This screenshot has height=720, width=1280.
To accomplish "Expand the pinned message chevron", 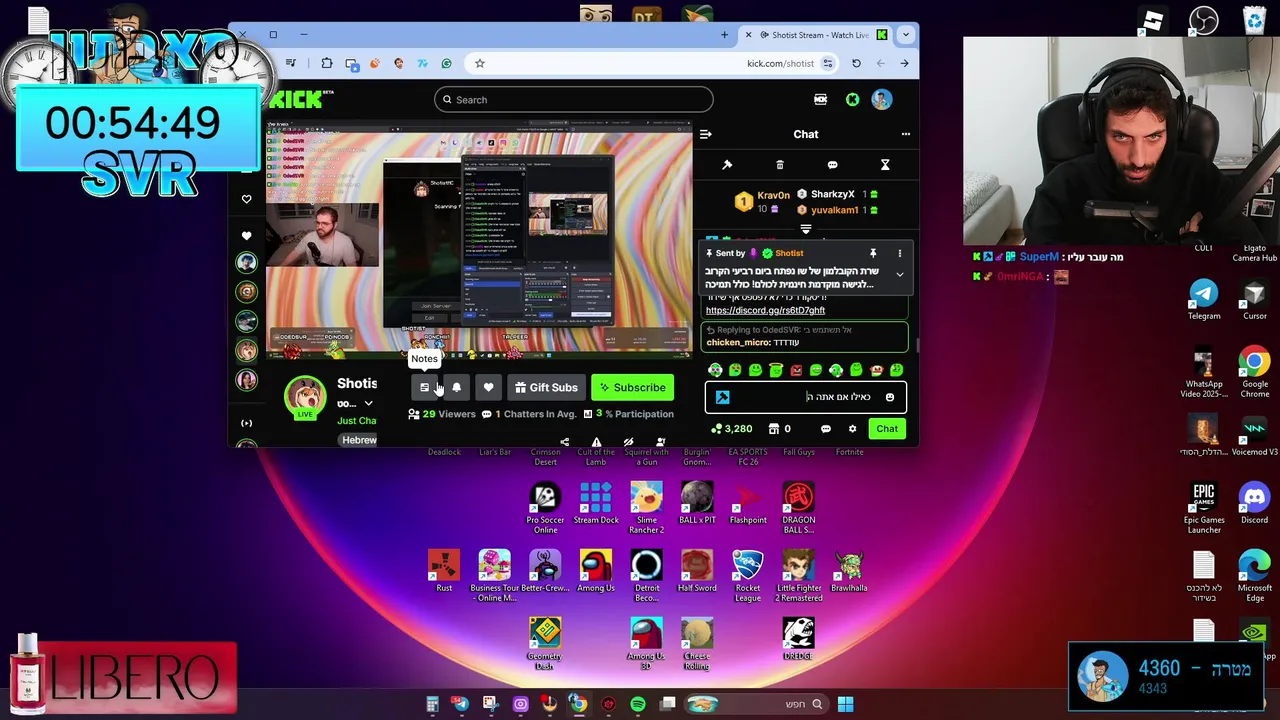I will pos(899,274).
